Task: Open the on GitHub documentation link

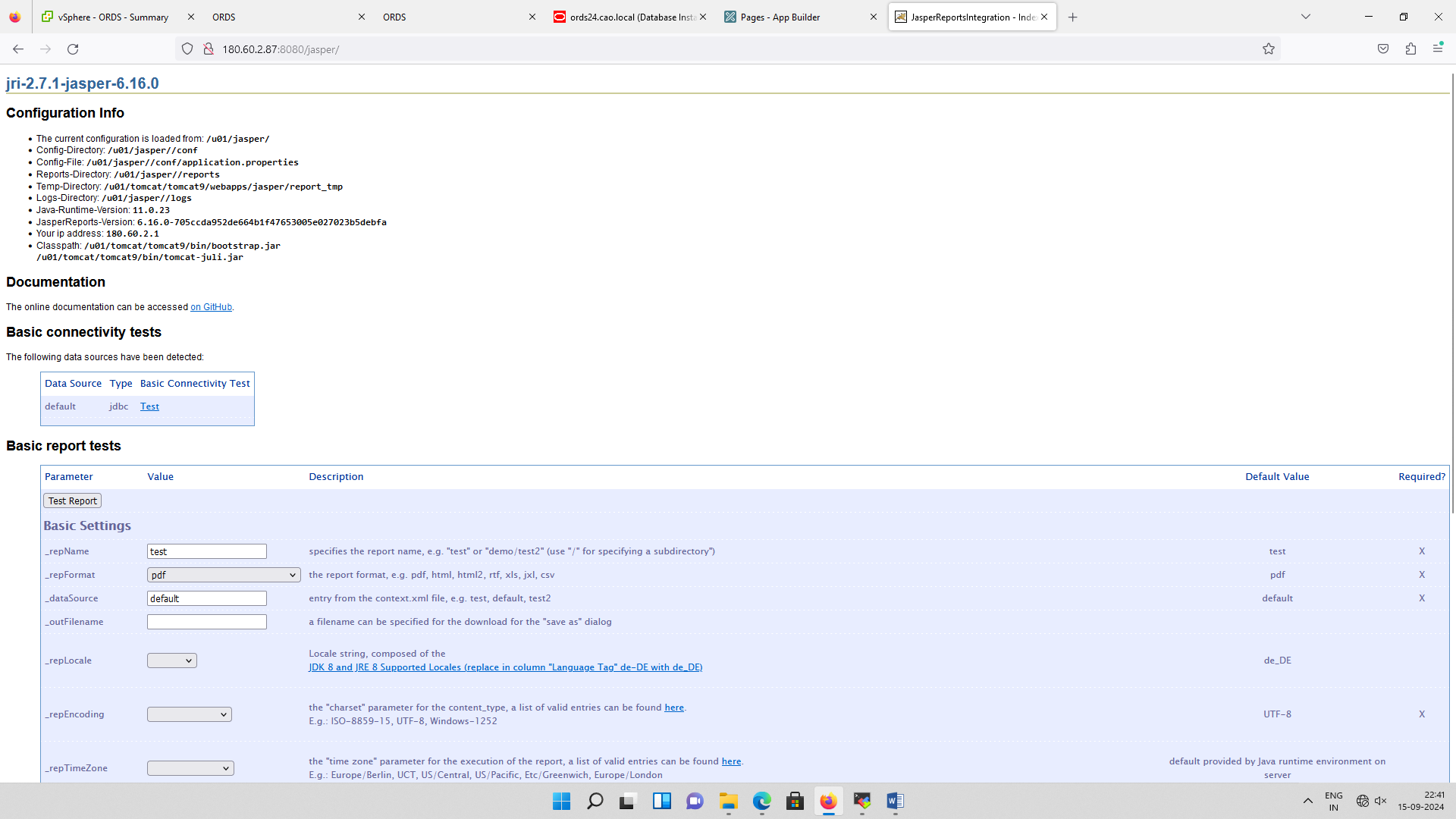Action: click(x=211, y=307)
